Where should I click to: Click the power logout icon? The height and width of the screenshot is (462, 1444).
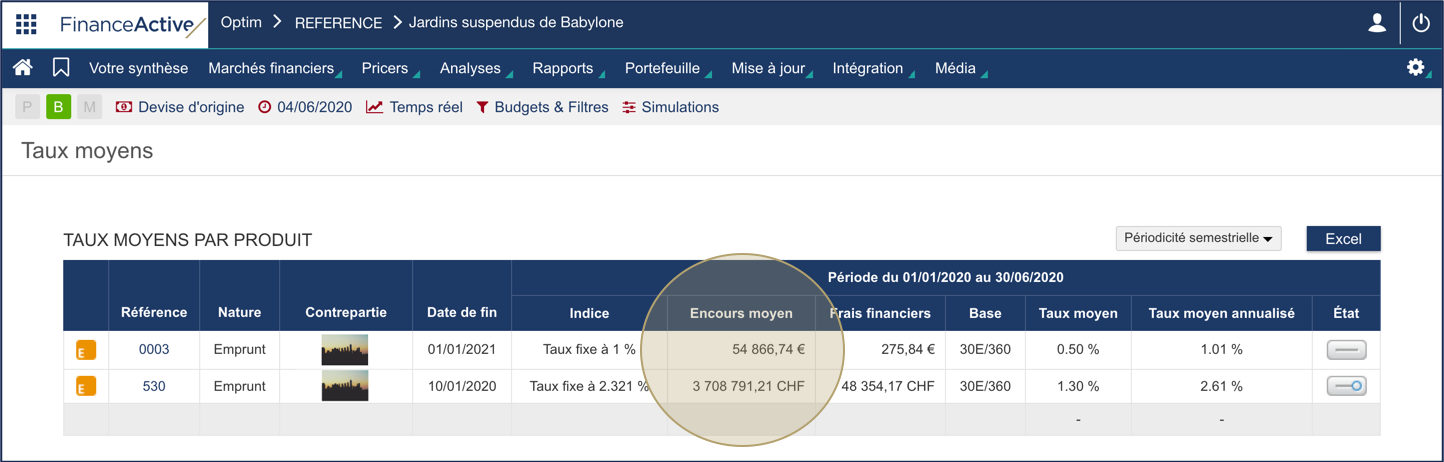pos(1421,24)
